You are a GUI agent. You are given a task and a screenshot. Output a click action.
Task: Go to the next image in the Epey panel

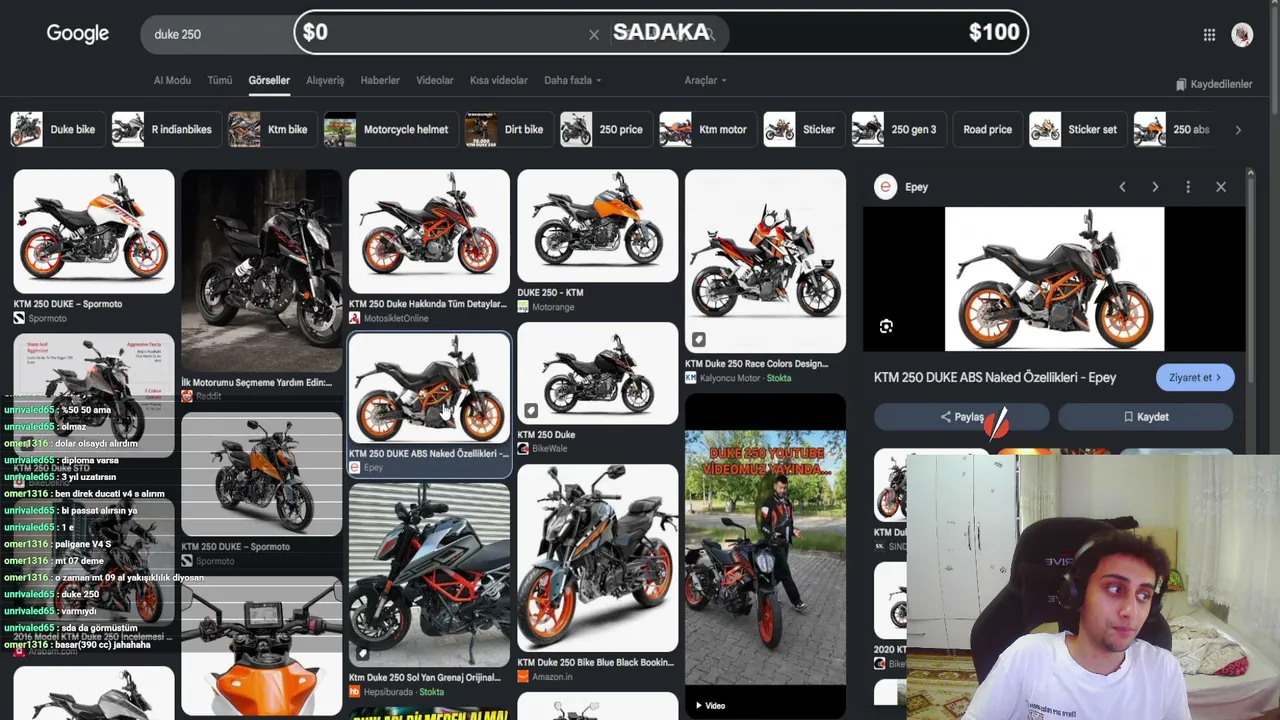coord(1155,187)
